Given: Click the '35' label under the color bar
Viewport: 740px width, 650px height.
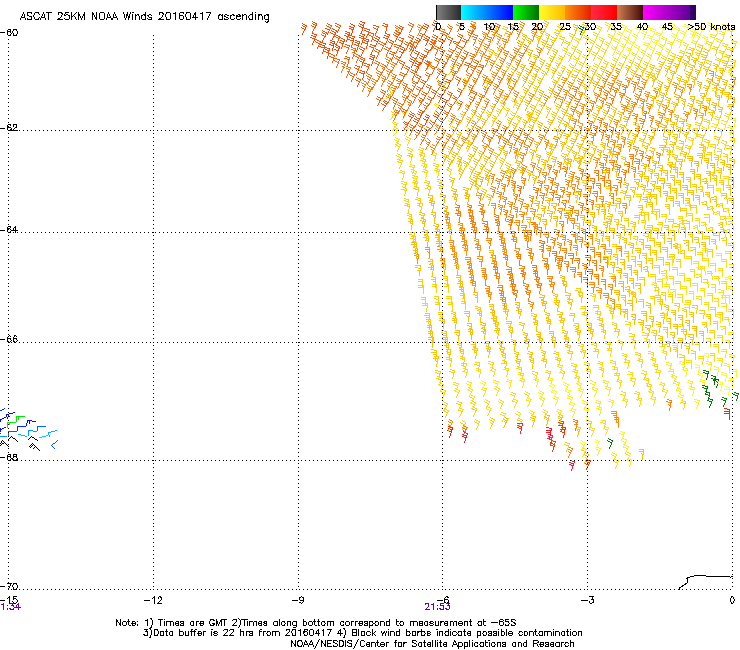Looking at the screenshot, I should coord(616,27).
